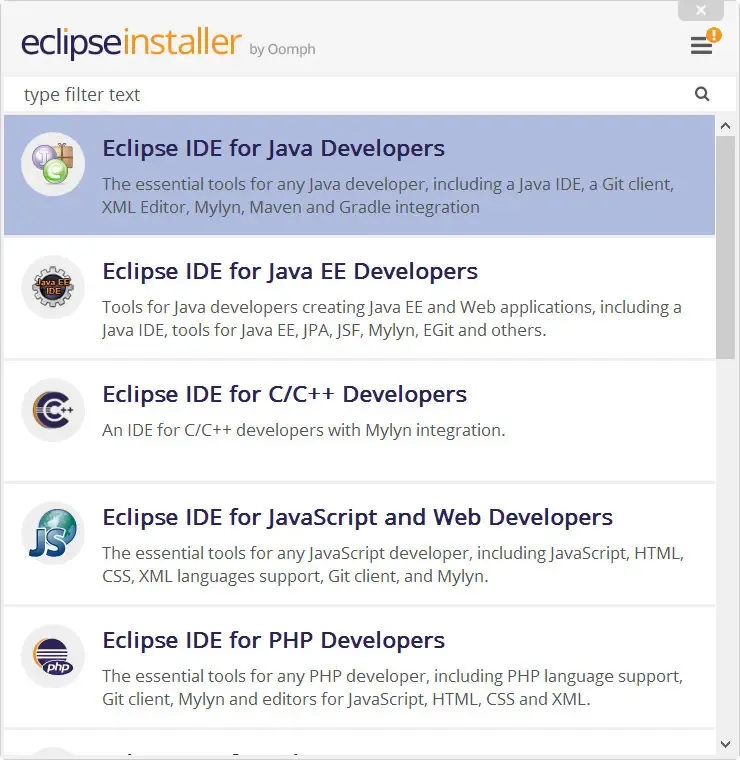Pick Eclipse IDE for C/C++ Developers title
This screenshot has width=740, height=760.
pos(284,395)
